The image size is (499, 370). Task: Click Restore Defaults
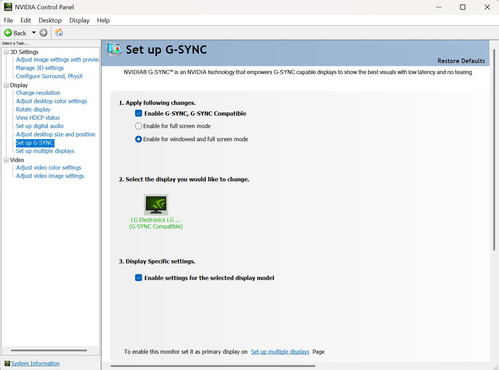(x=461, y=61)
